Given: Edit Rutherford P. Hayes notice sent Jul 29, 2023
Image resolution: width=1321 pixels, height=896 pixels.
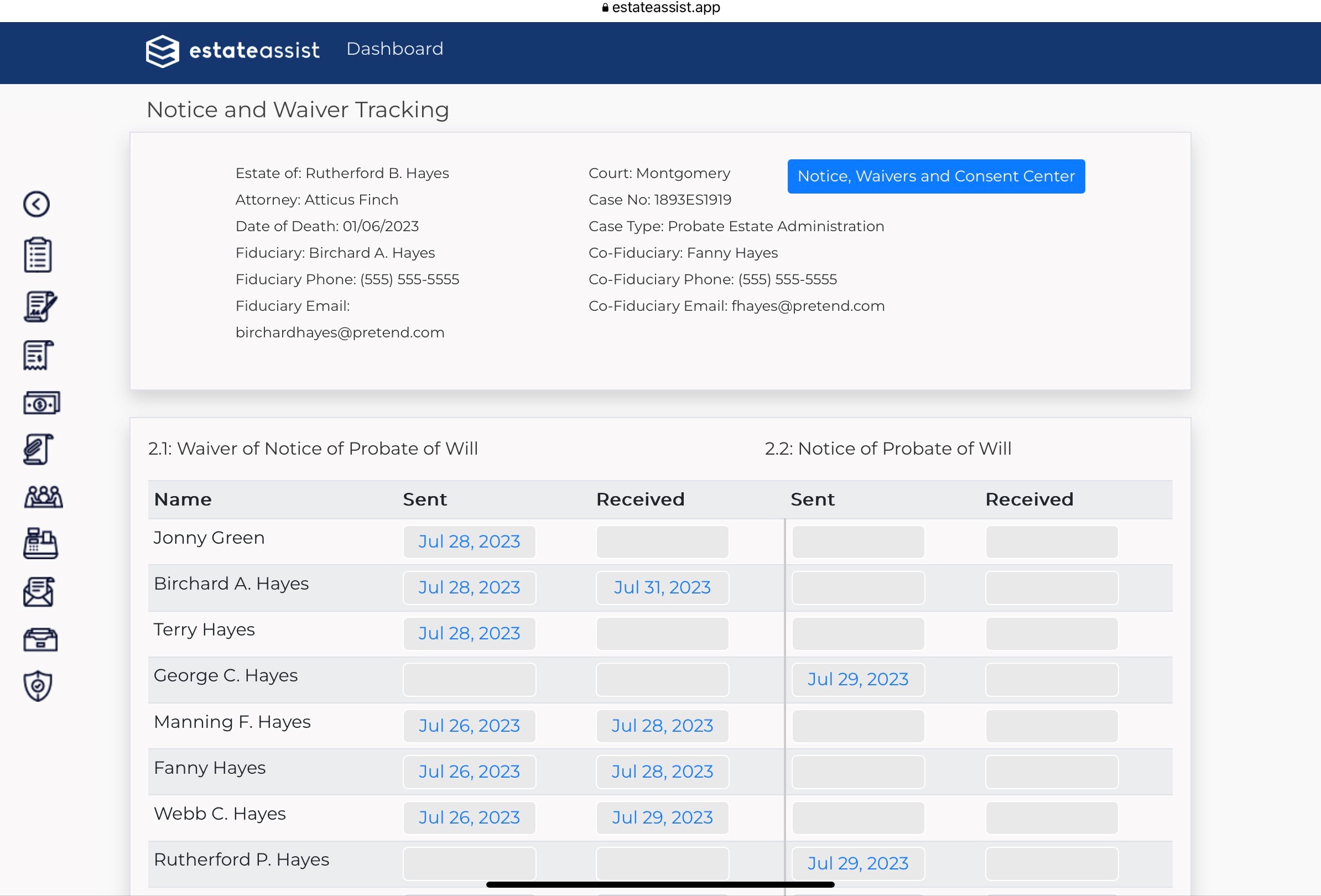Looking at the screenshot, I should 858,864.
